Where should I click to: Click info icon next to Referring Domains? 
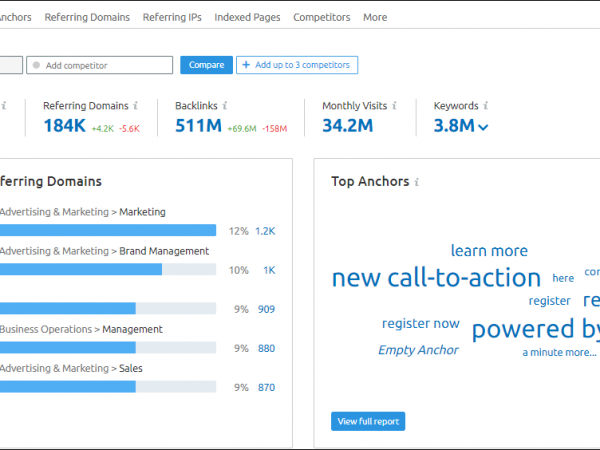(135, 105)
